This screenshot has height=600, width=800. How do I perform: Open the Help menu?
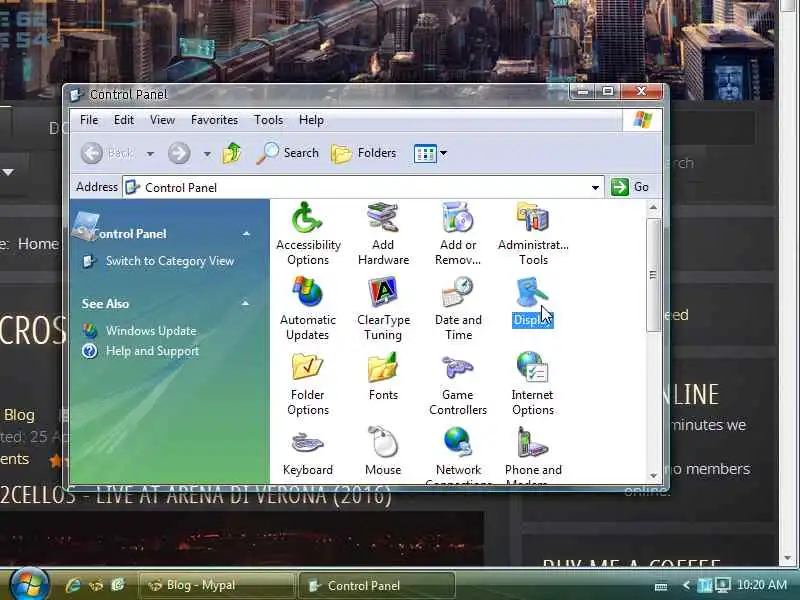coord(311,120)
